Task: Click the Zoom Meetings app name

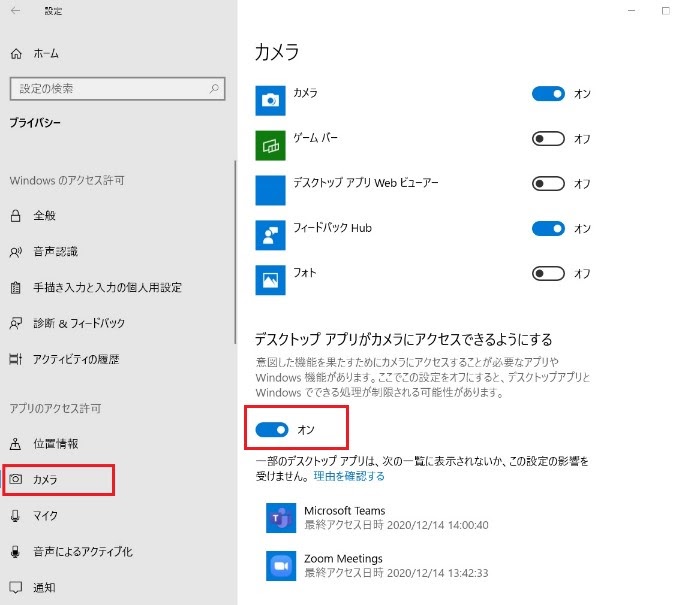Action: point(343,558)
